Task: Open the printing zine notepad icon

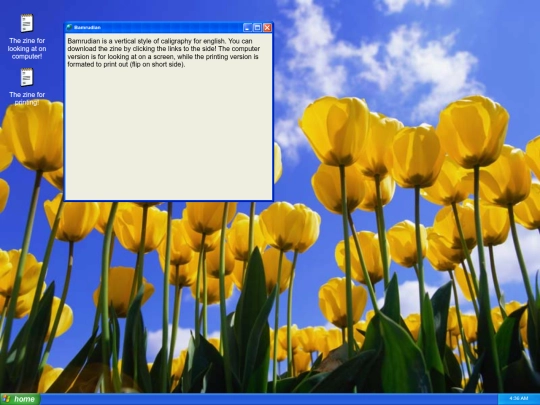Action: [x=27, y=77]
